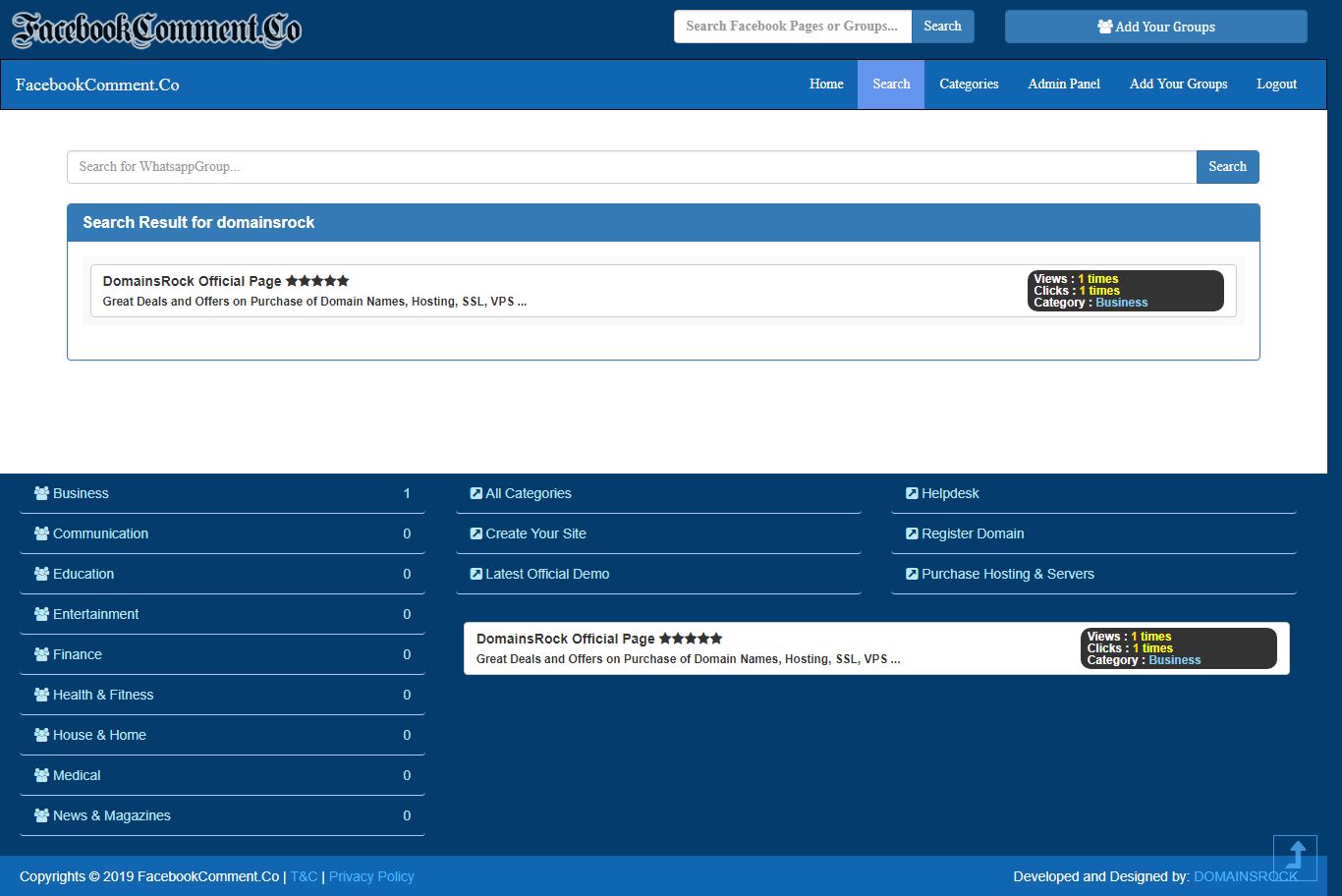Click the group icon beside Communication category
The height and width of the screenshot is (896, 1342).
41,533
